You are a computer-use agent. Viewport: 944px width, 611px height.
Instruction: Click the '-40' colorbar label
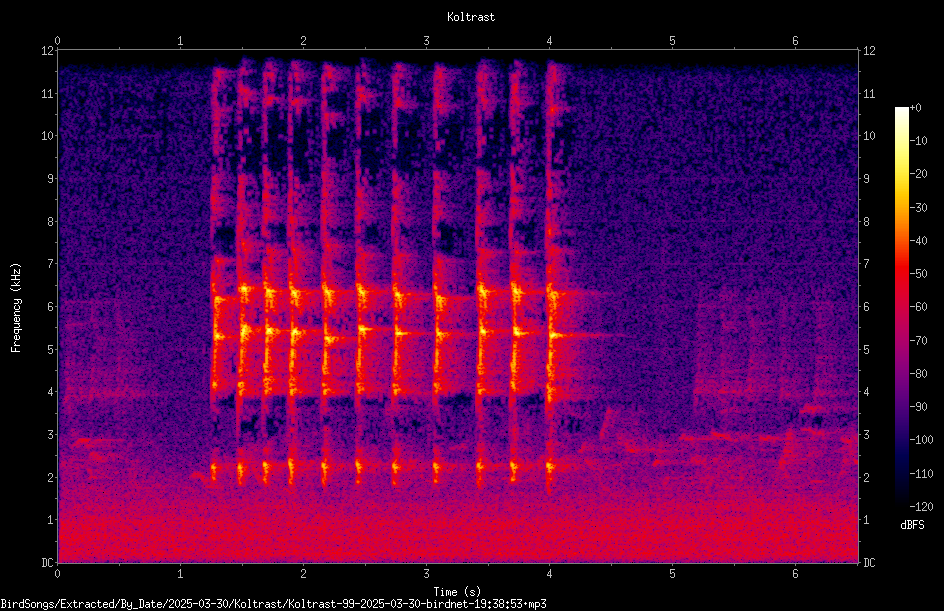(918, 241)
